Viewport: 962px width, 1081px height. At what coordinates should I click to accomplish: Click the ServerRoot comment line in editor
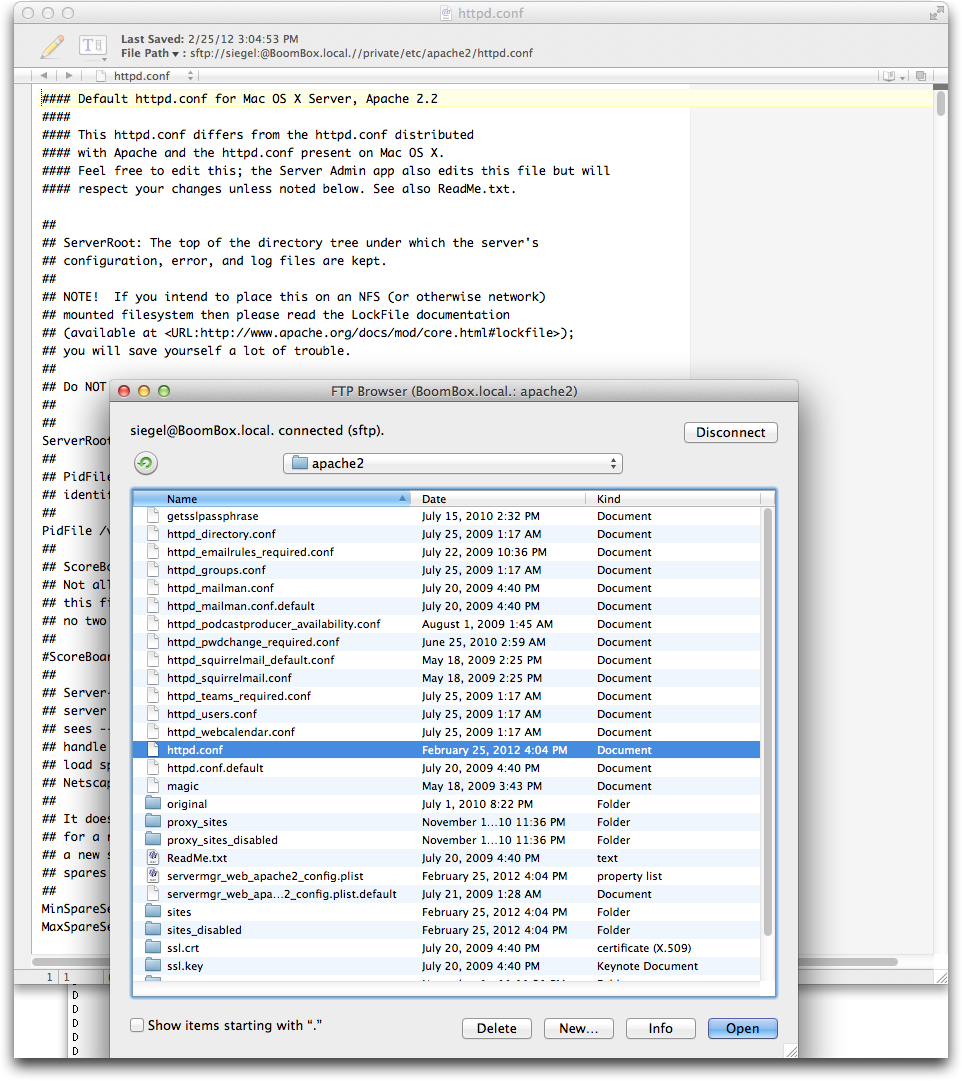290,243
